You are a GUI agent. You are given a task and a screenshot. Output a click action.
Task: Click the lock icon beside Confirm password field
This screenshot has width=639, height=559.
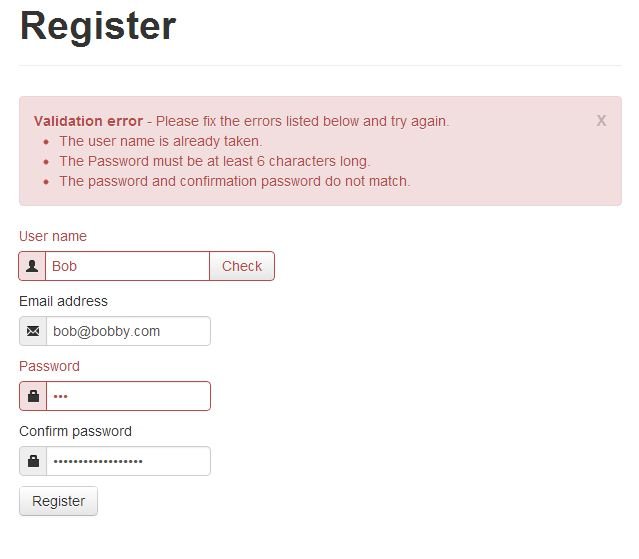[x=33, y=461]
